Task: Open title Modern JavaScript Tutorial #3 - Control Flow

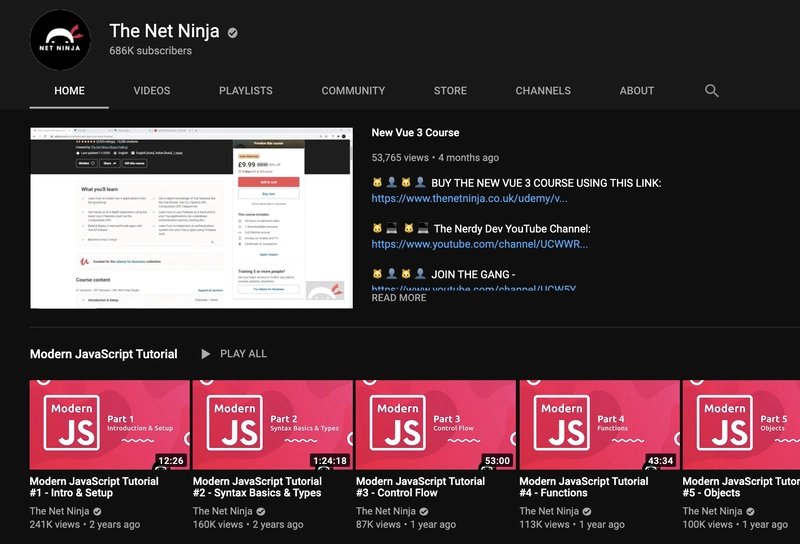Action: coord(420,487)
